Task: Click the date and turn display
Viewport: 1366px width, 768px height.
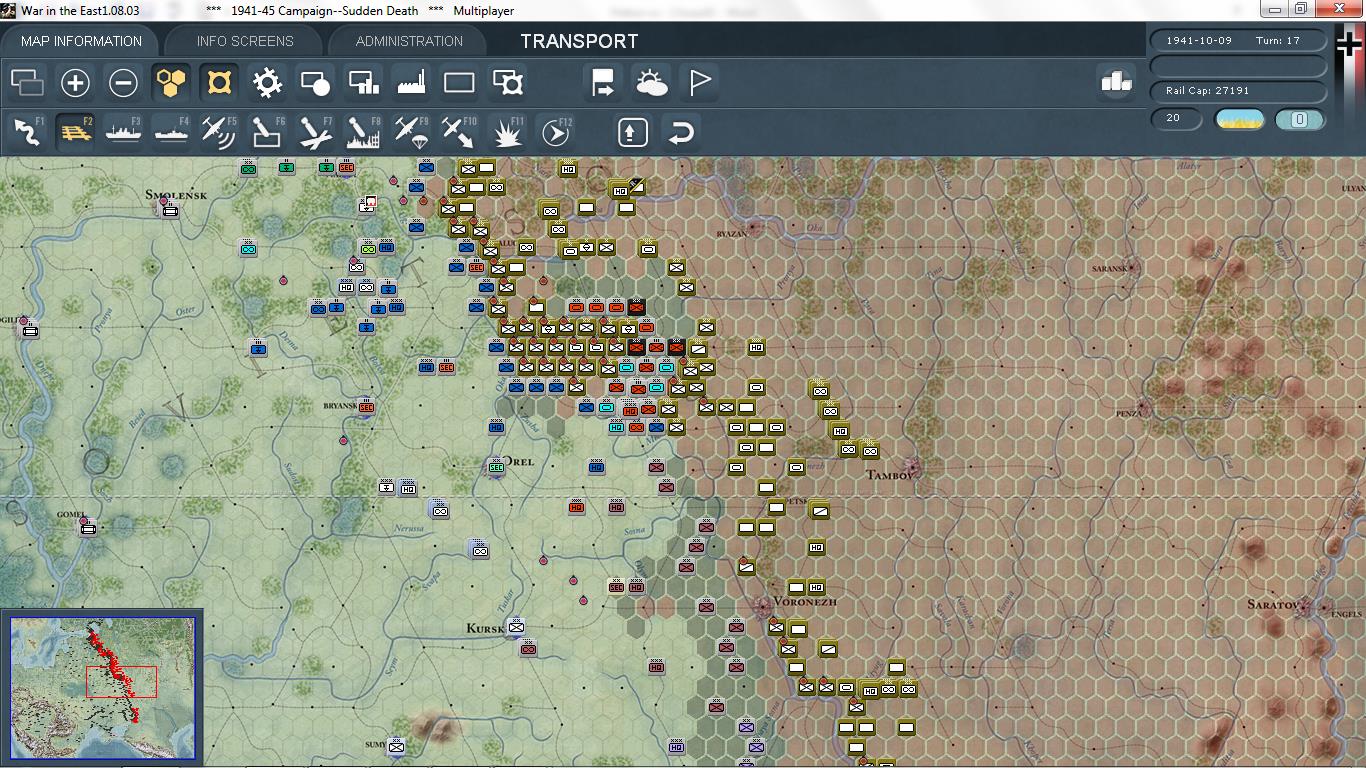Action: click(x=1238, y=41)
